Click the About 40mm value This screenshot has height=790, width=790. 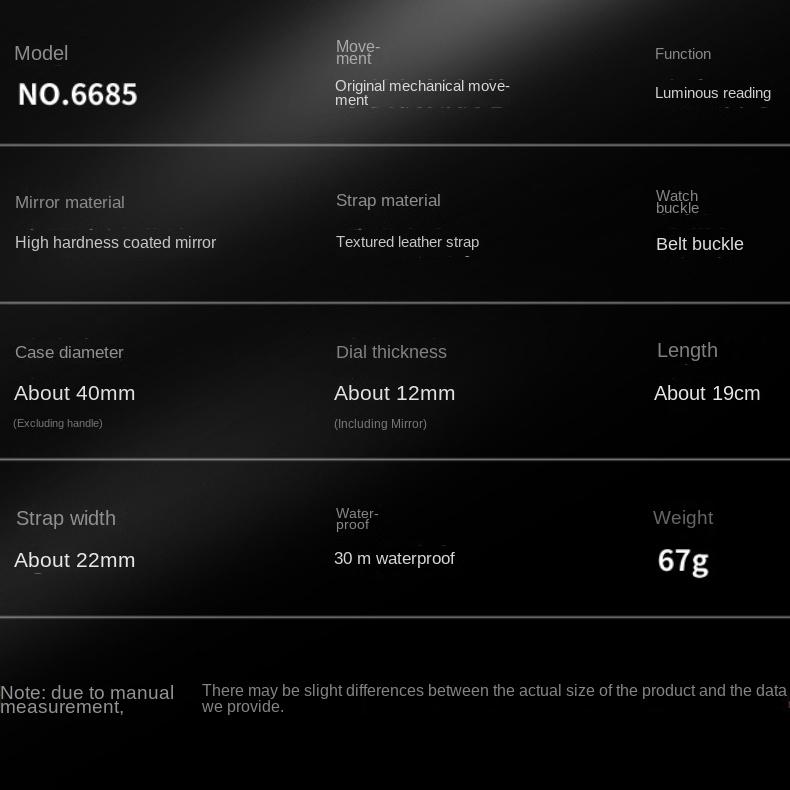(74, 393)
